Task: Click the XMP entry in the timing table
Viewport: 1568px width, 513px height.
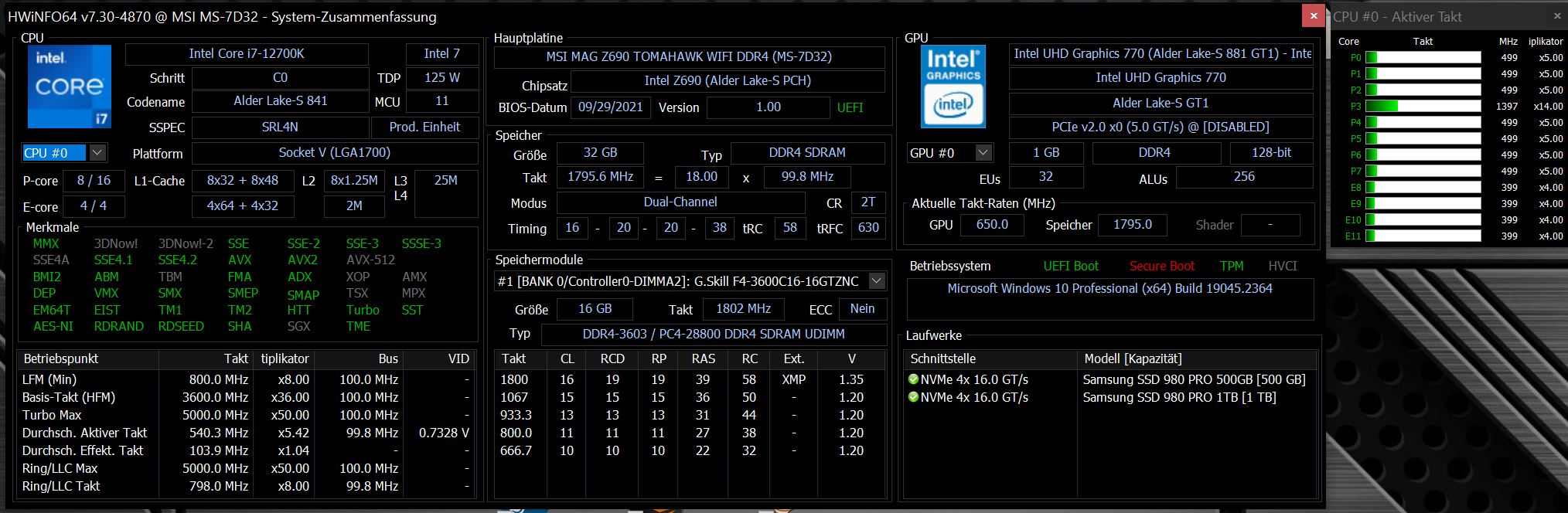Action: [794, 379]
